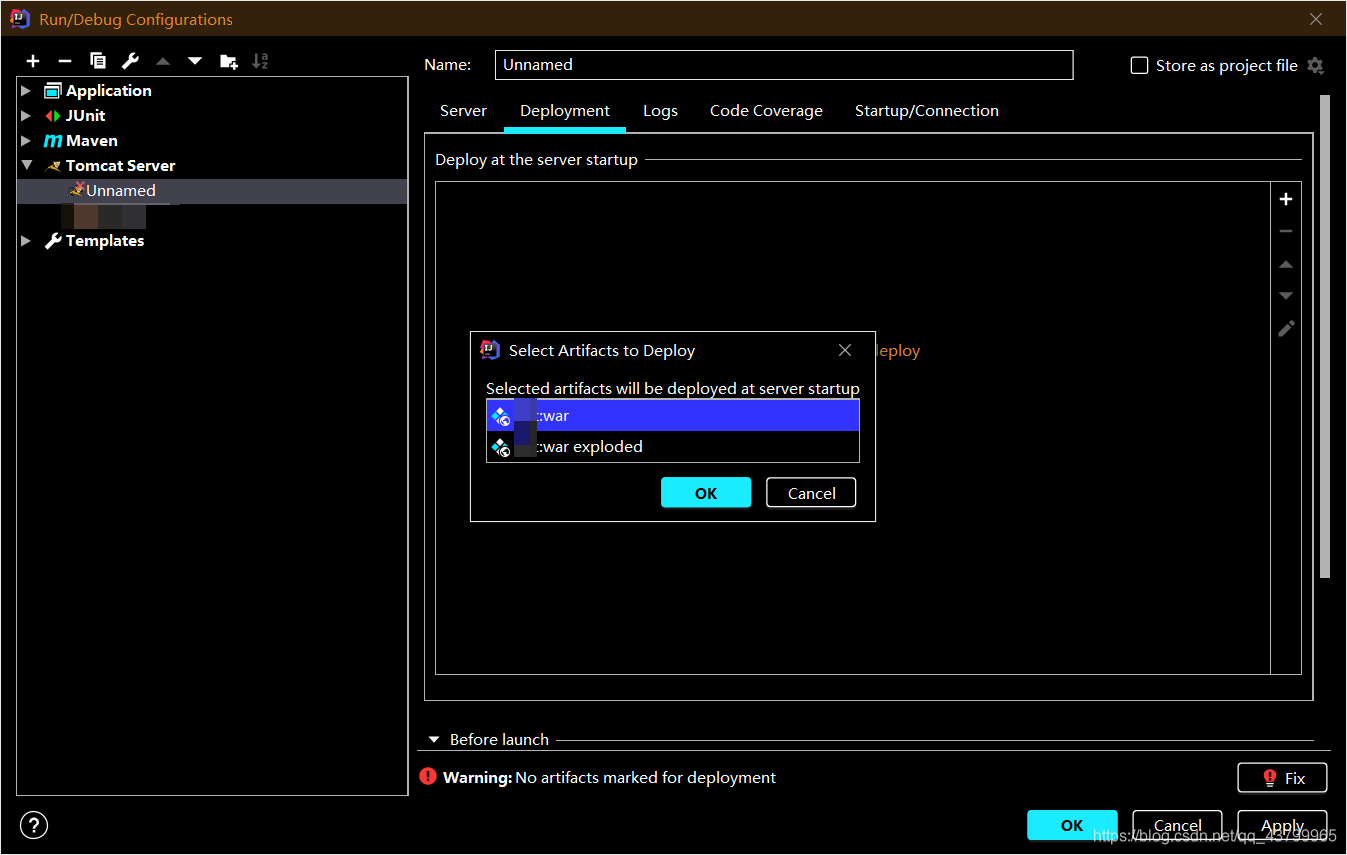Create new folder icon in toolbar
1347x855 pixels.
pos(229,61)
